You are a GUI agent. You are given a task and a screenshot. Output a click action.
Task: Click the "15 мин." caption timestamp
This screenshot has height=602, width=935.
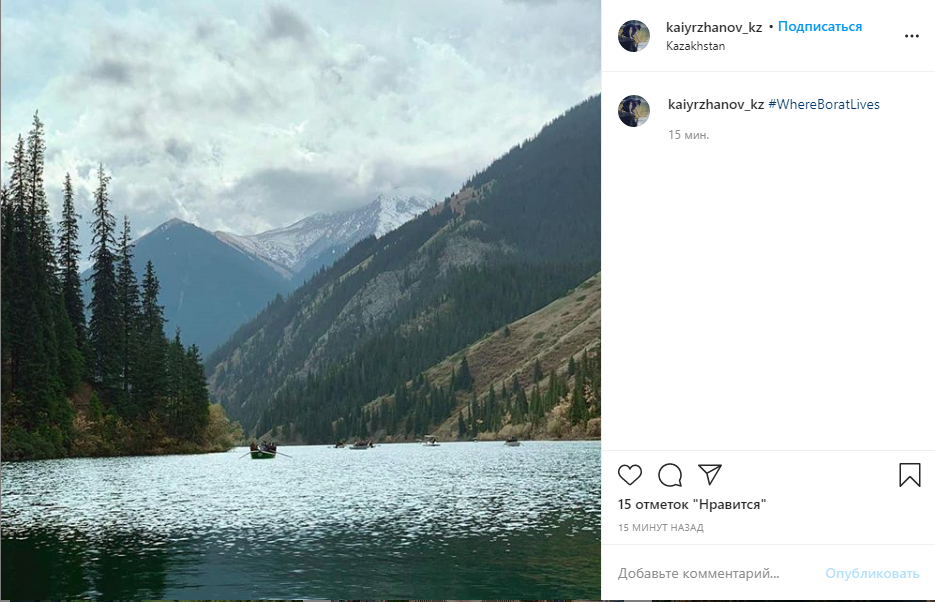point(689,134)
